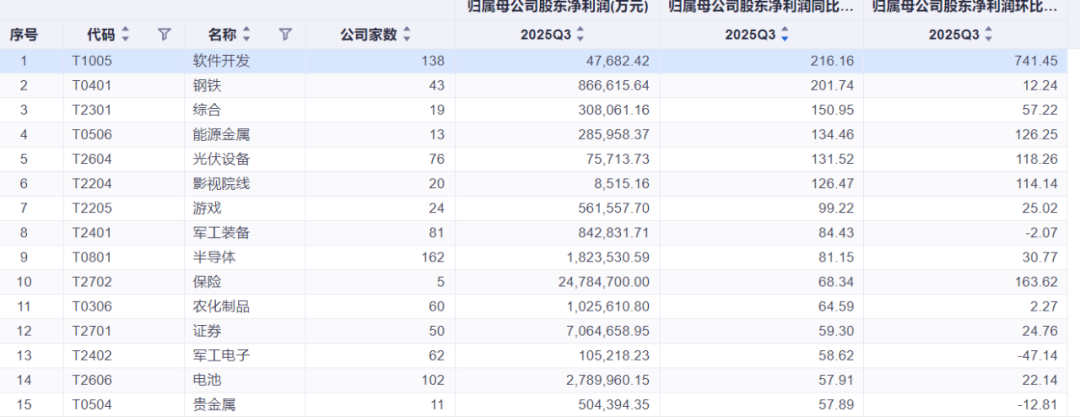Click code T2205
Viewport: 1080px width, 417px height.
92,209
